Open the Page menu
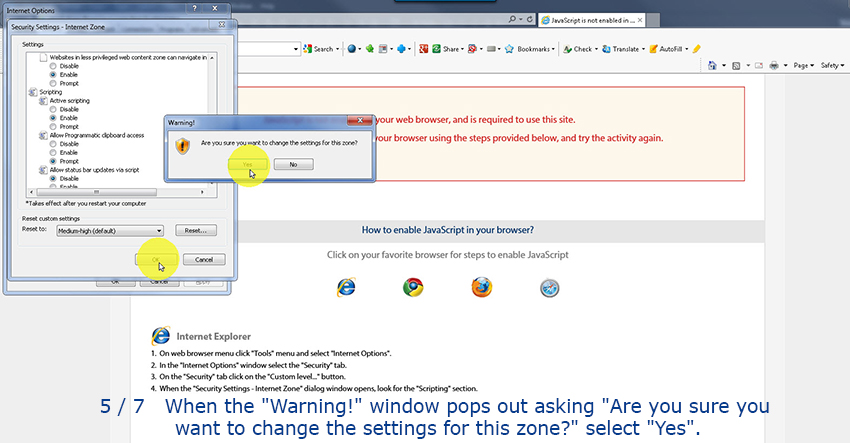 803,66
